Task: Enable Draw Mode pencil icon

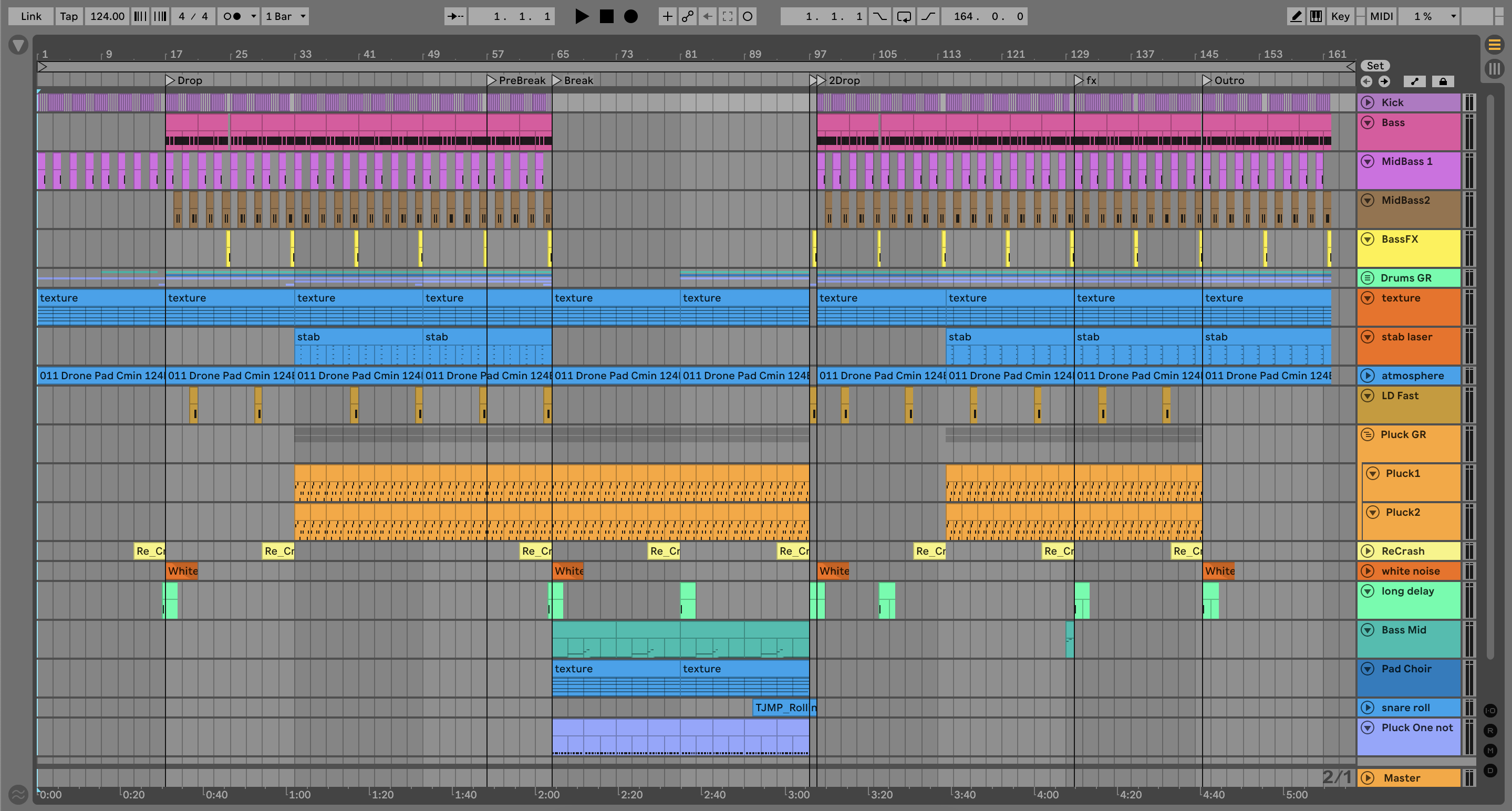Action: [1296, 16]
